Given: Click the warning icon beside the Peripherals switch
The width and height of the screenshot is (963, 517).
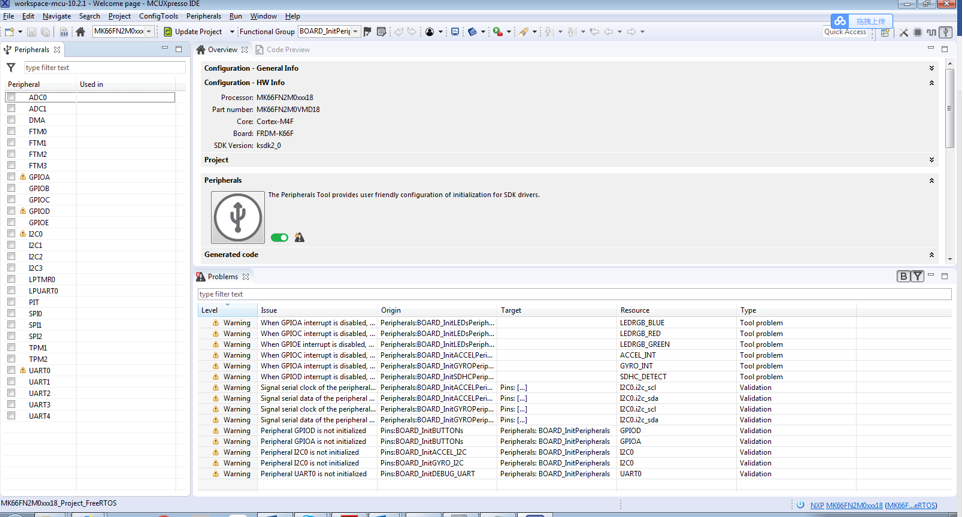Looking at the screenshot, I should point(300,238).
